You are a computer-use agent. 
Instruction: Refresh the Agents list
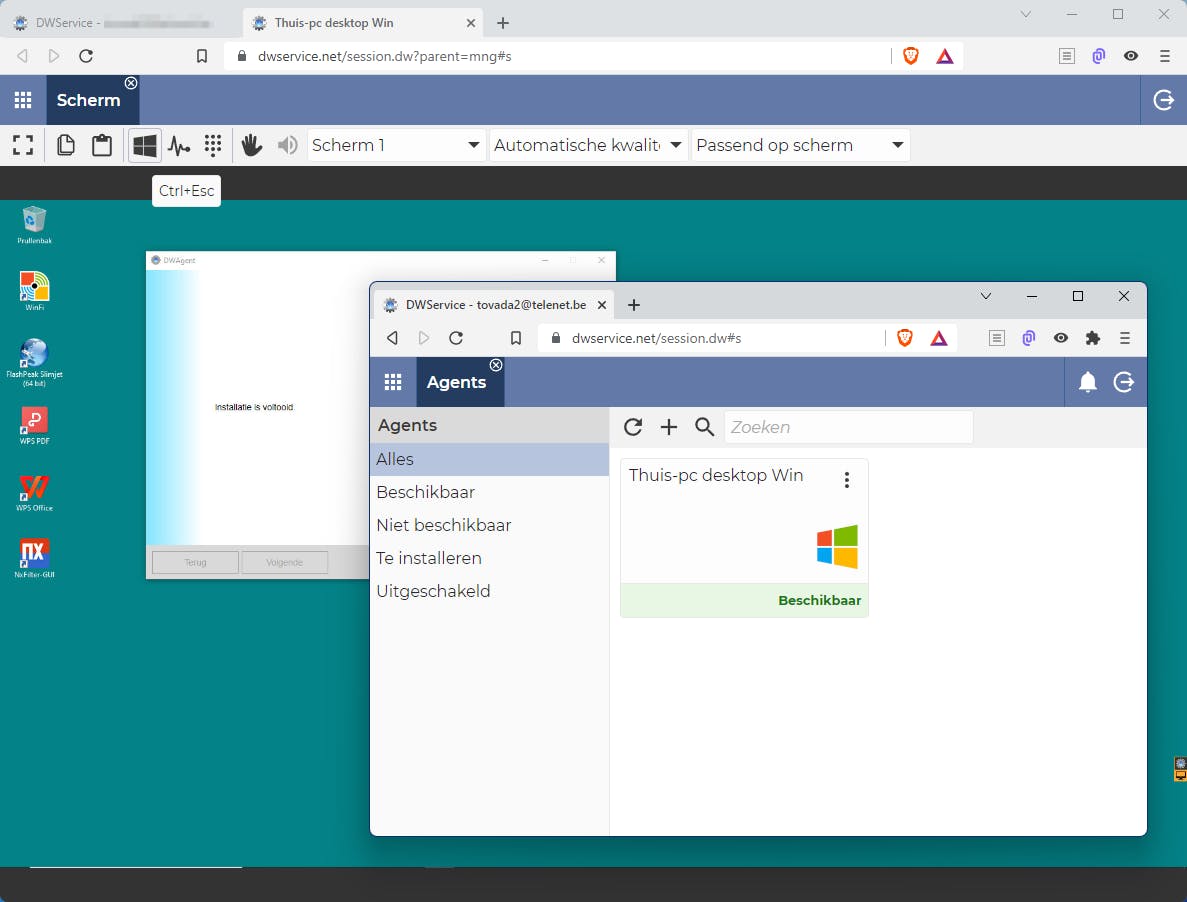[x=633, y=428]
